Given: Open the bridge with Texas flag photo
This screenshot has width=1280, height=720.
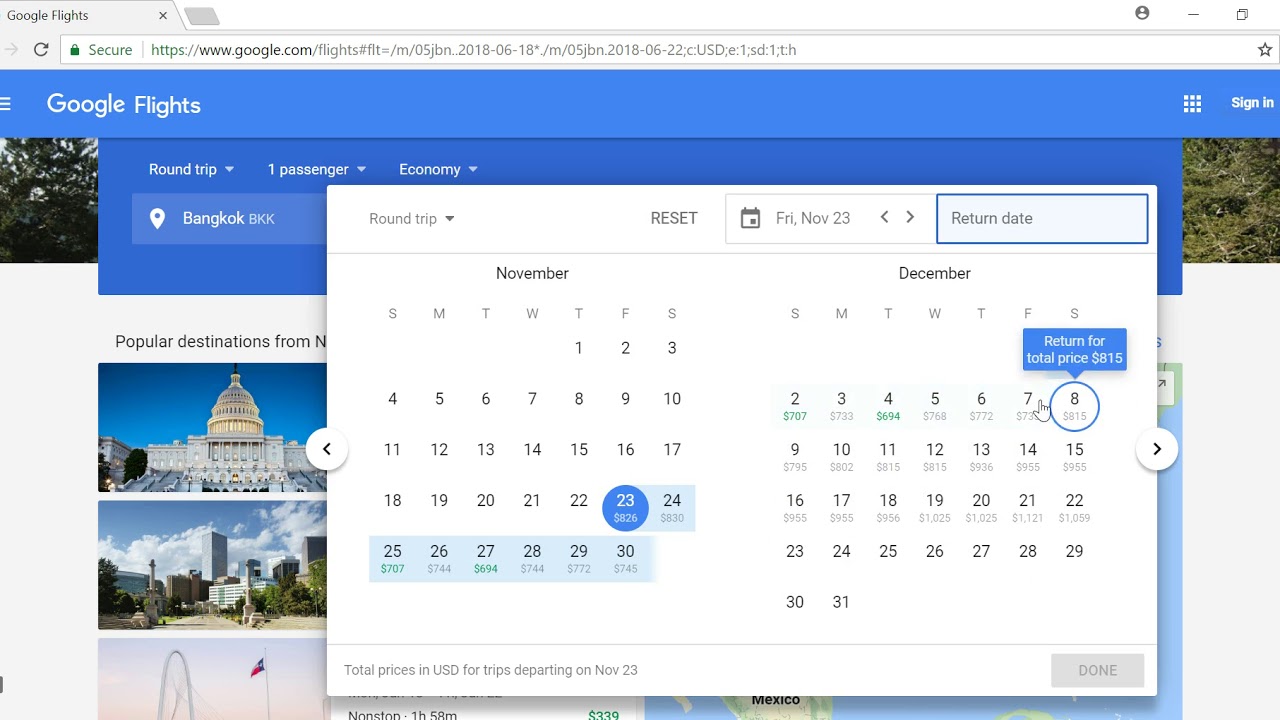Looking at the screenshot, I should (212, 679).
